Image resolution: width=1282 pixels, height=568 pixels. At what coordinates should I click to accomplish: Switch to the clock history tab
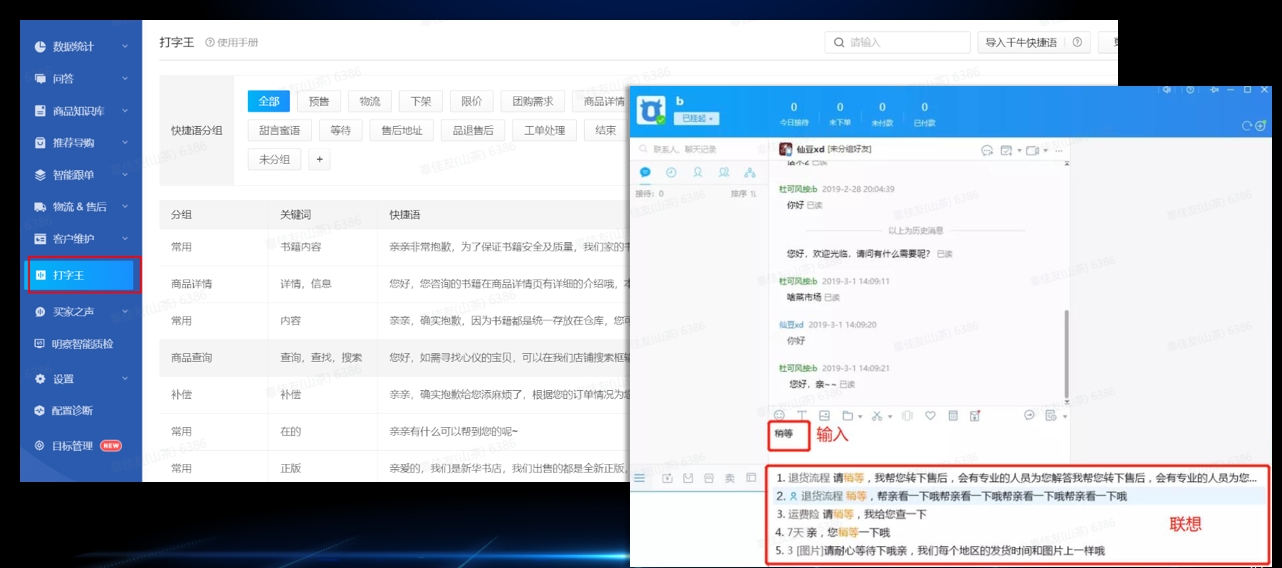[x=671, y=172]
